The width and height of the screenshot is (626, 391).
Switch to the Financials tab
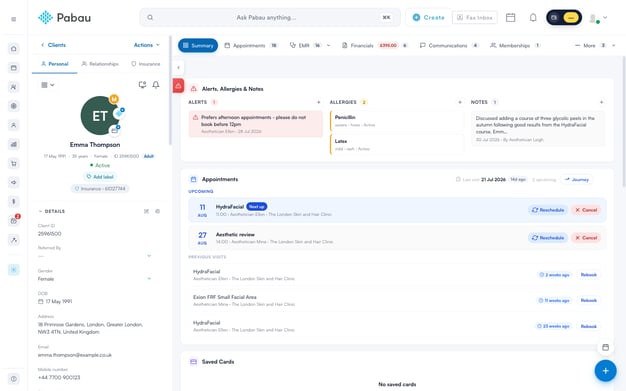[x=375, y=46]
